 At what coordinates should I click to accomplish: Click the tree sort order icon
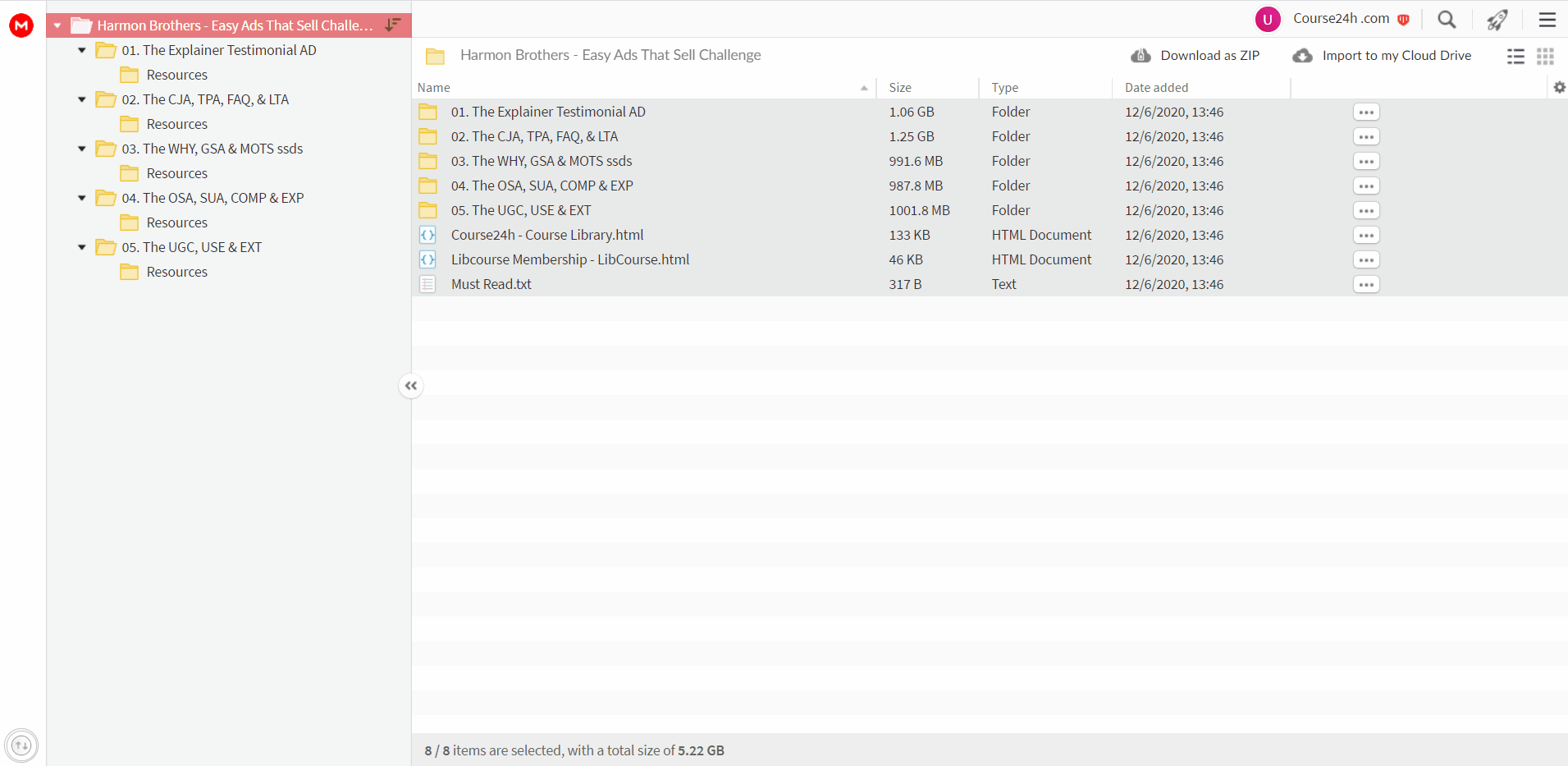click(x=393, y=25)
